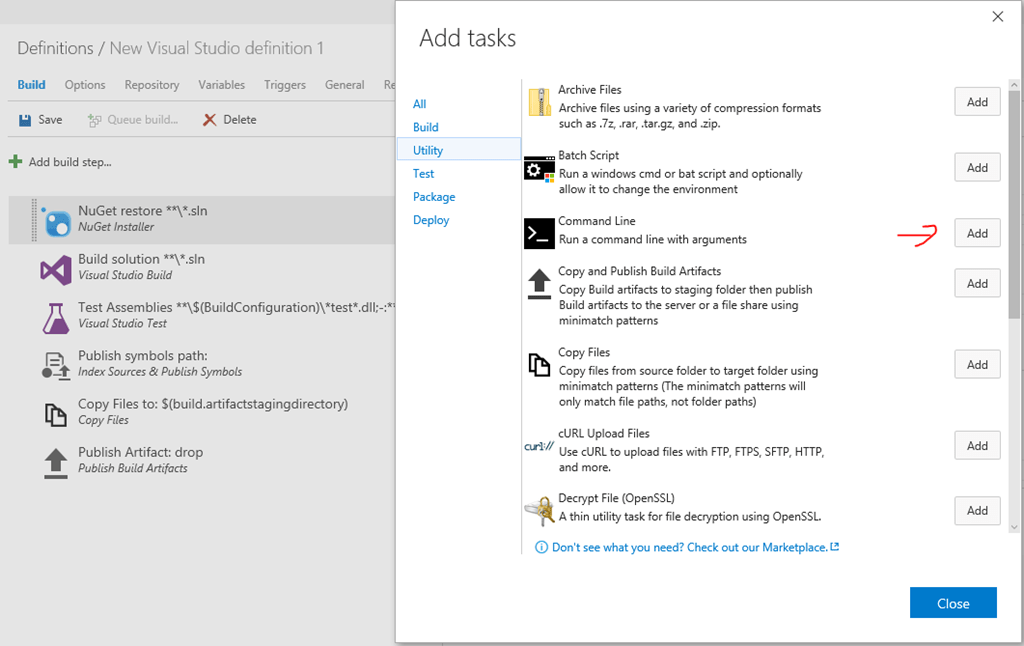Open the Repository tab
1024x646 pixels.
click(152, 85)
